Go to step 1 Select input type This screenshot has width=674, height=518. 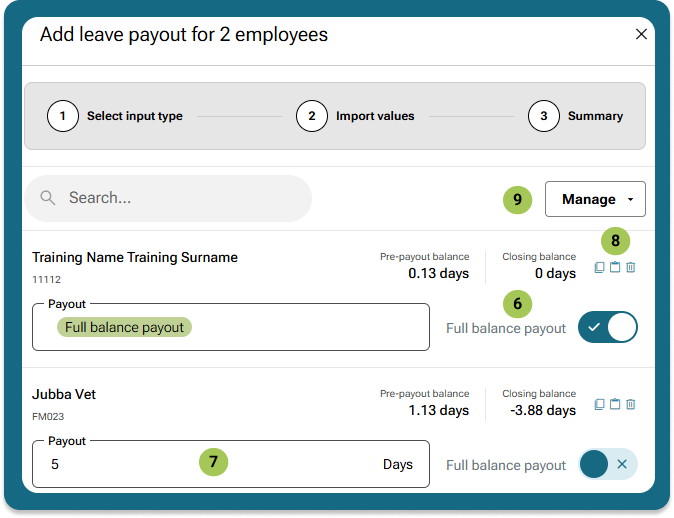click(63, 116)
